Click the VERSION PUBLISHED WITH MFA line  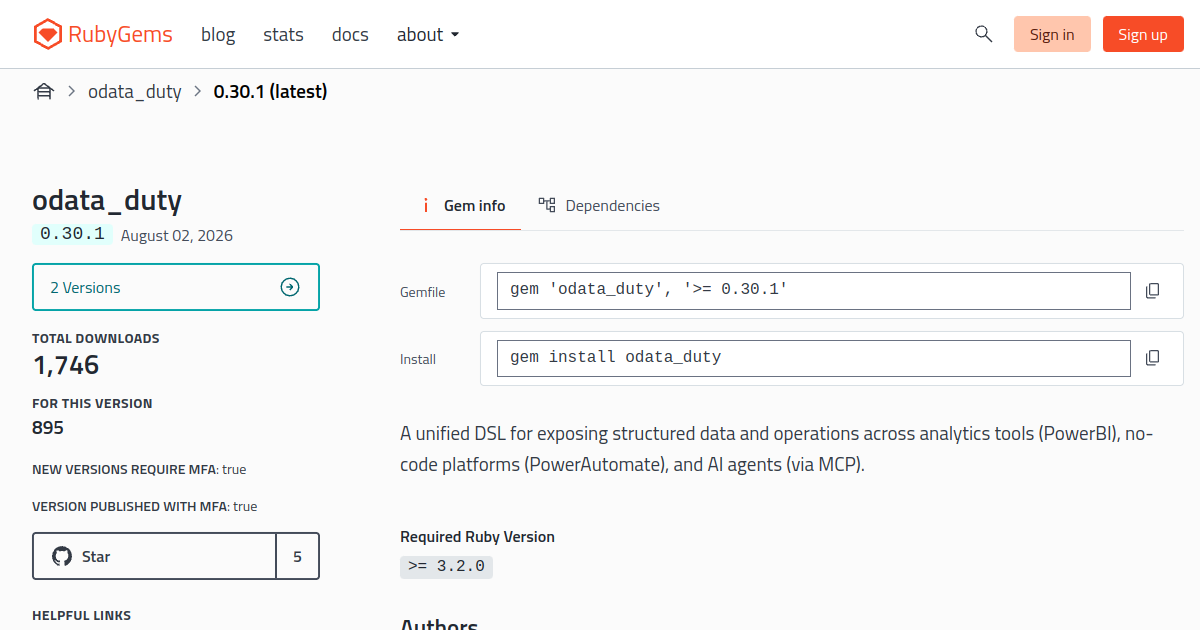click(x=145, y=506)
